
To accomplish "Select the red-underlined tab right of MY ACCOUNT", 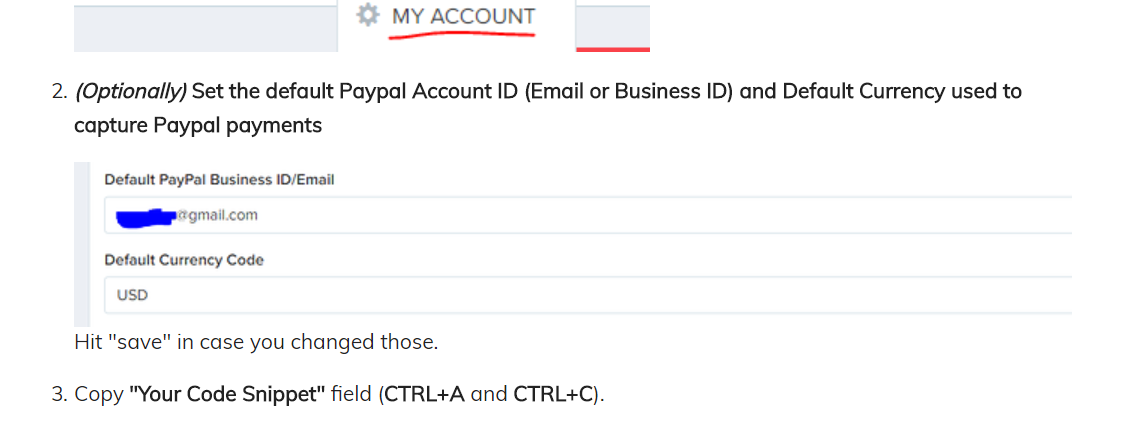I will click(x=612, y=26).
